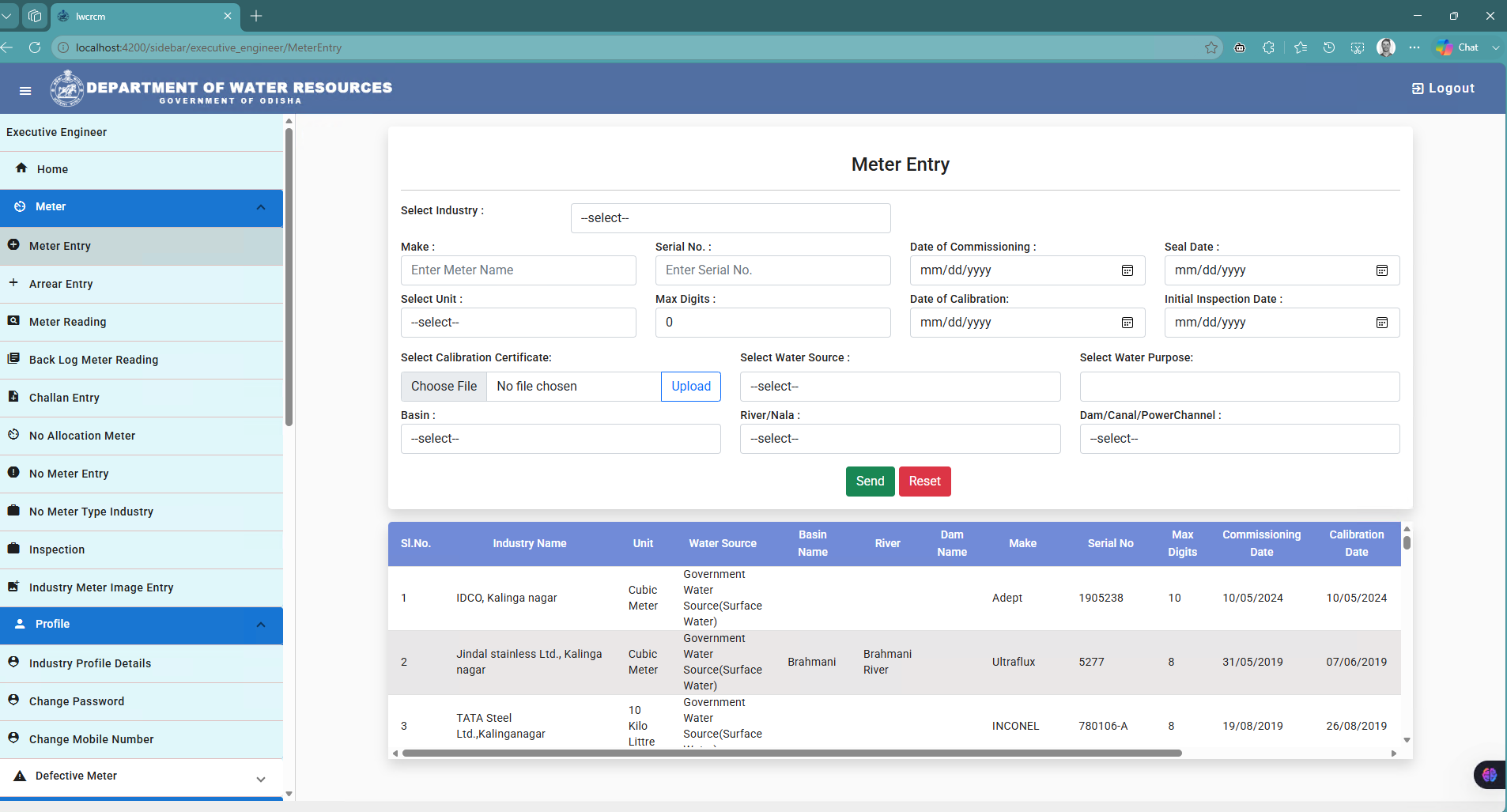Open the calendar picker for Date of Commissioning

1127,270
